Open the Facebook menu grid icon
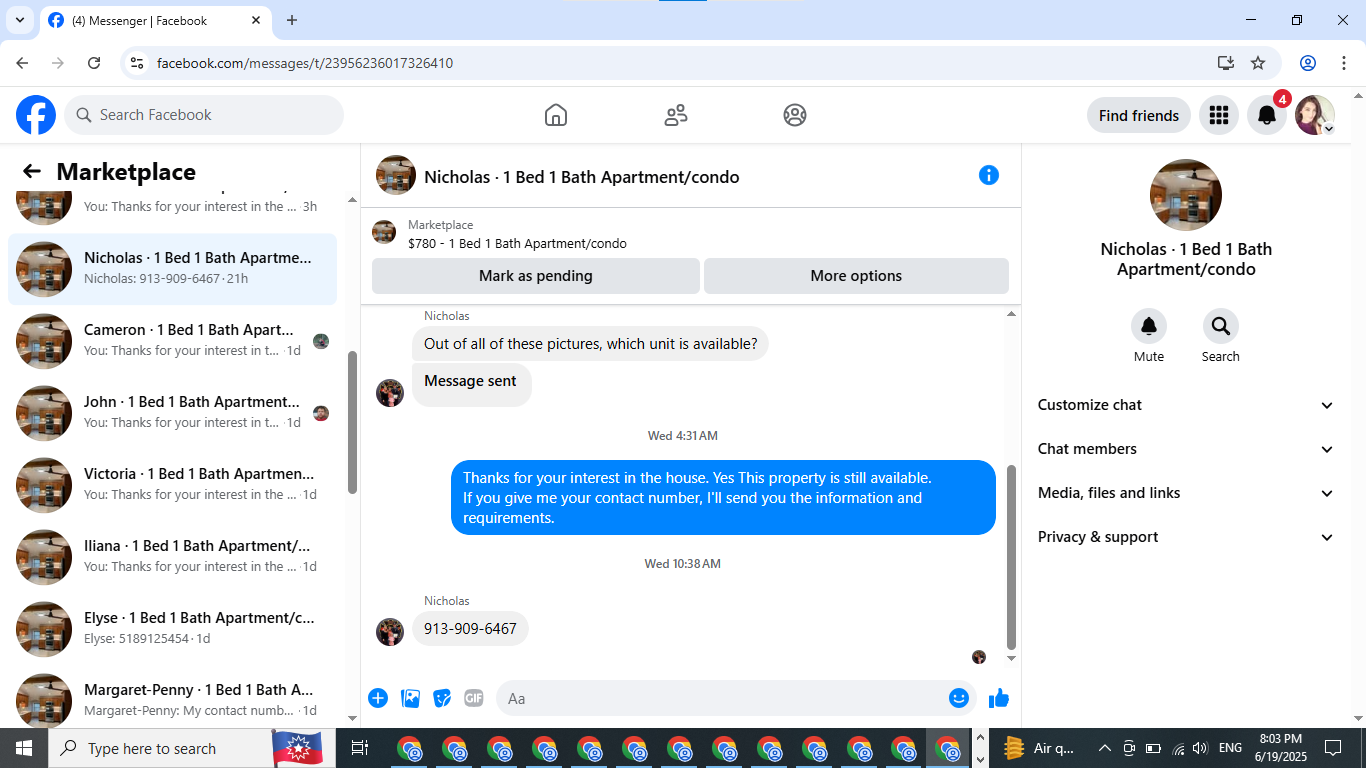This screenshot has width=1366, height=768. click(1218, 115)
